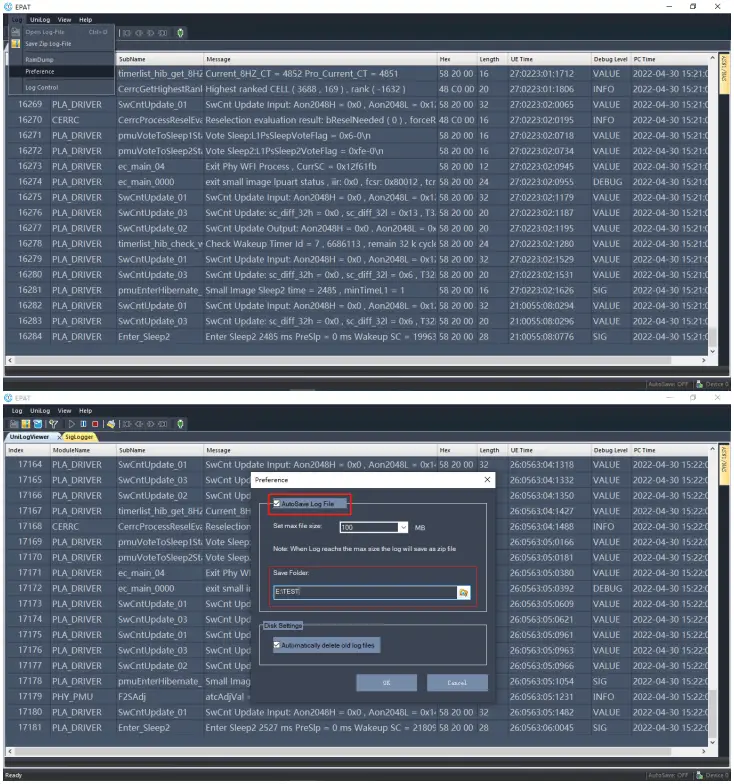Confirm preferences with OK button

386,684
